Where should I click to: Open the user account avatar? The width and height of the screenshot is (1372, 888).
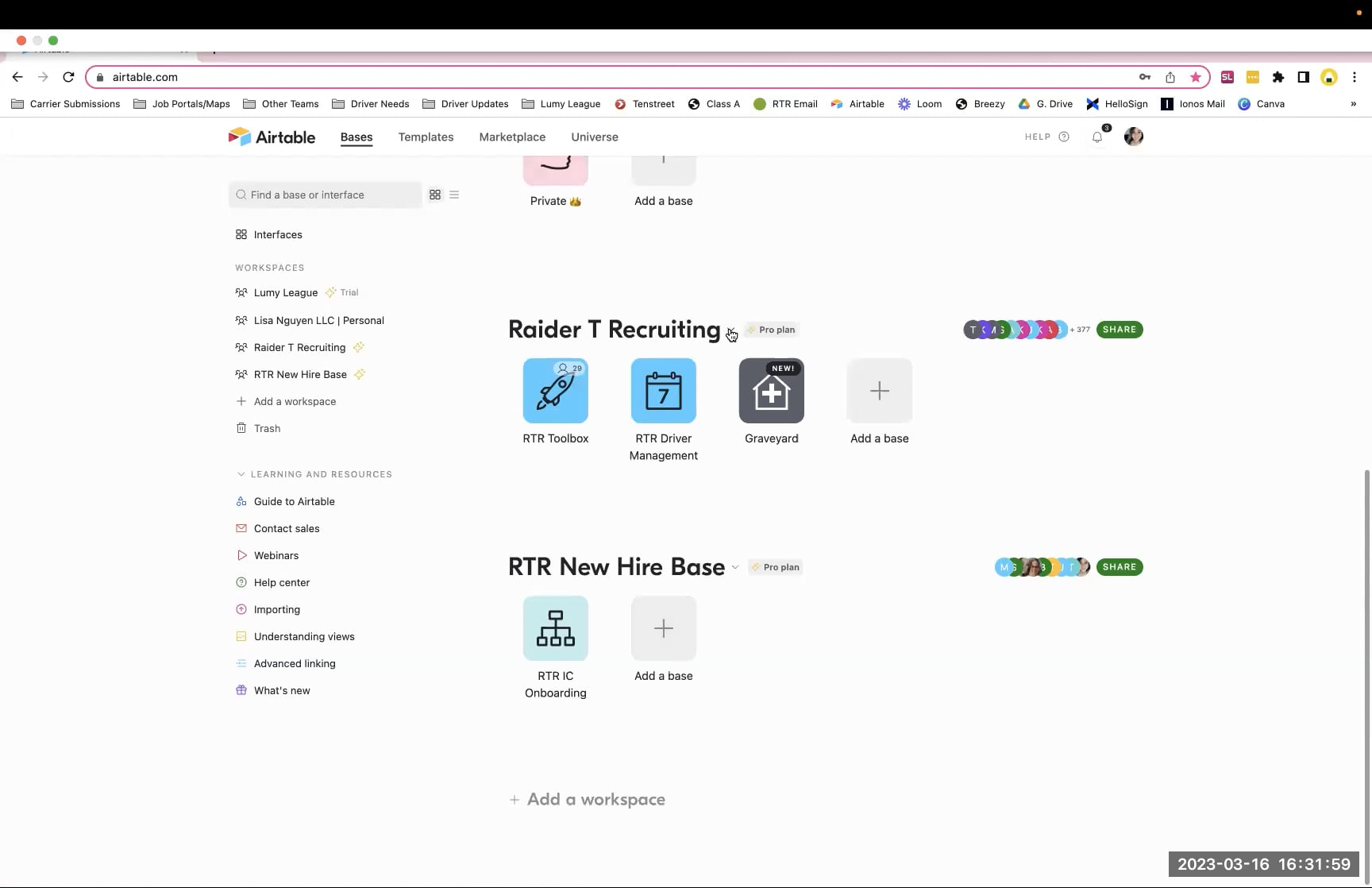coord(1134,137)
